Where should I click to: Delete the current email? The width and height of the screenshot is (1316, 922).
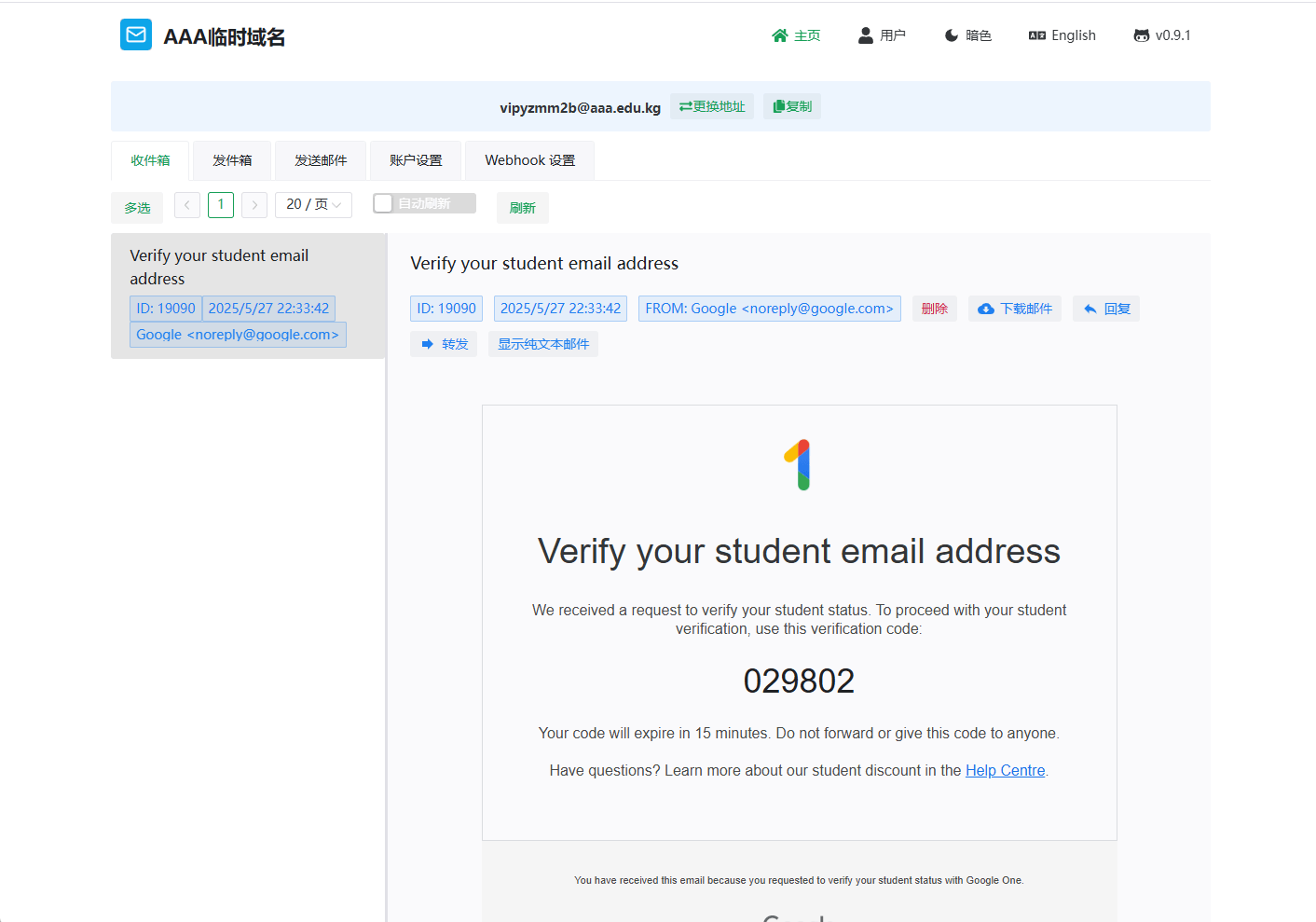[934, 309]
